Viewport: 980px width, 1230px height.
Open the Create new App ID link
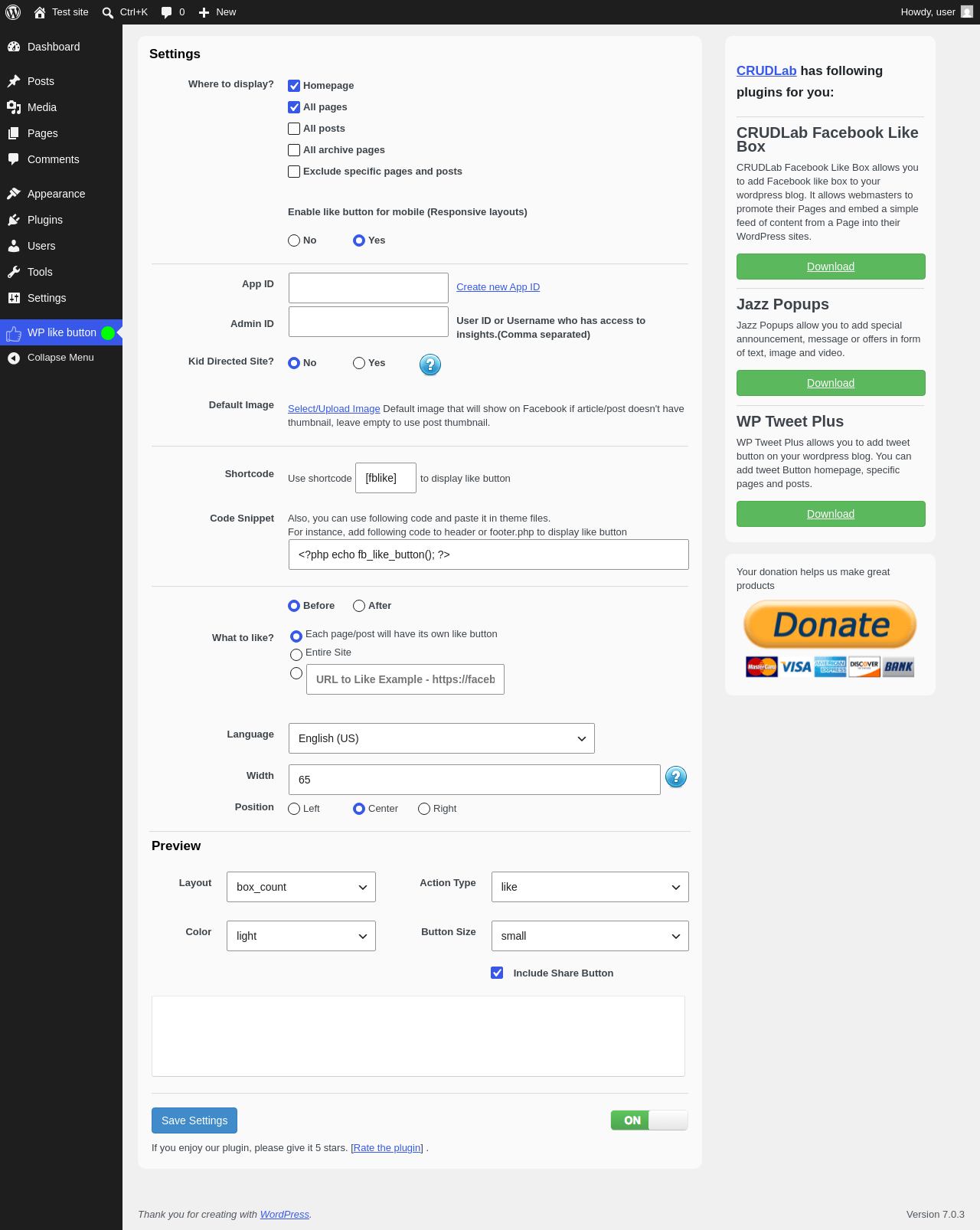click(x=498, y=287)
